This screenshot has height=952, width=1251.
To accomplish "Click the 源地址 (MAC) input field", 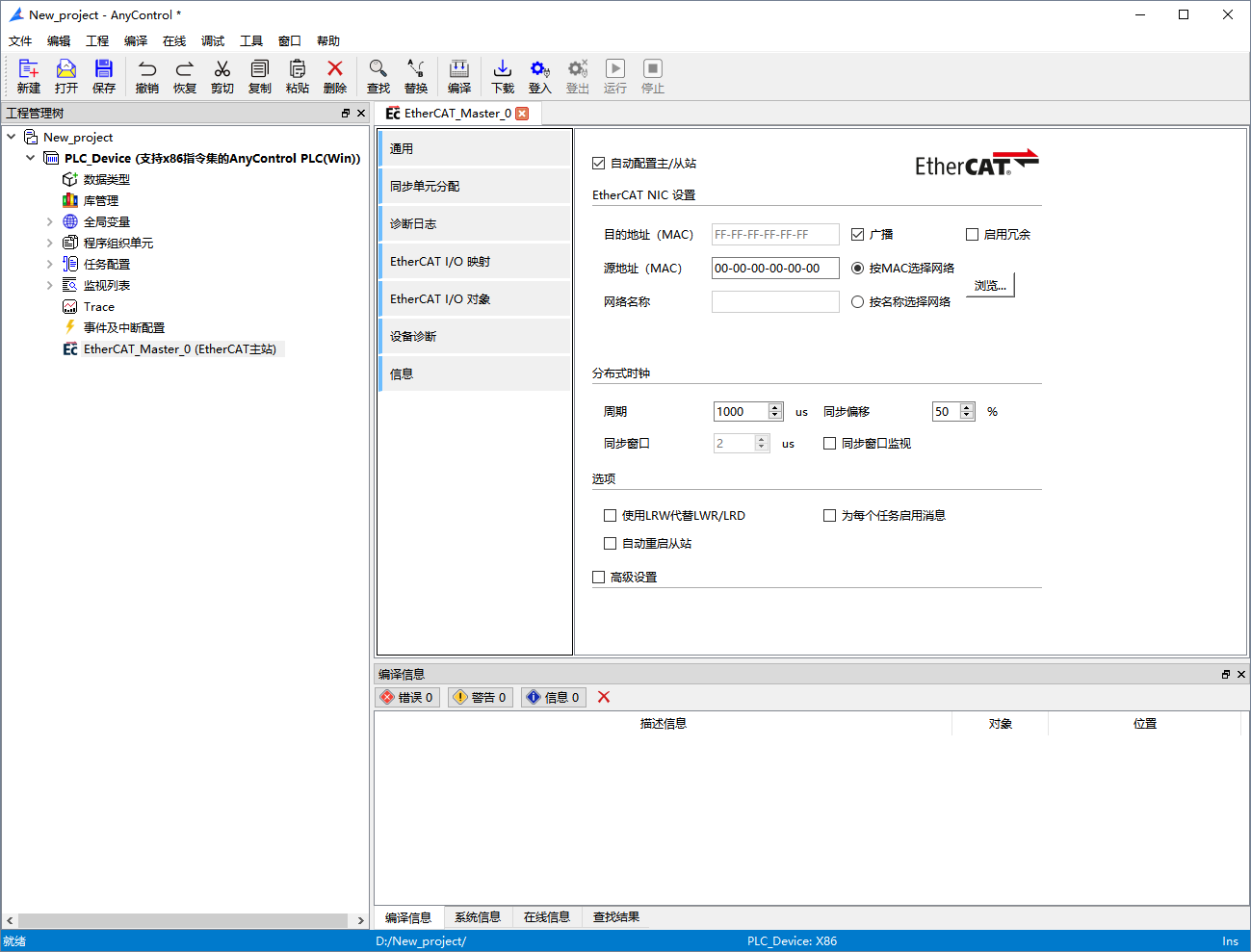I will (x=775, y=269).
